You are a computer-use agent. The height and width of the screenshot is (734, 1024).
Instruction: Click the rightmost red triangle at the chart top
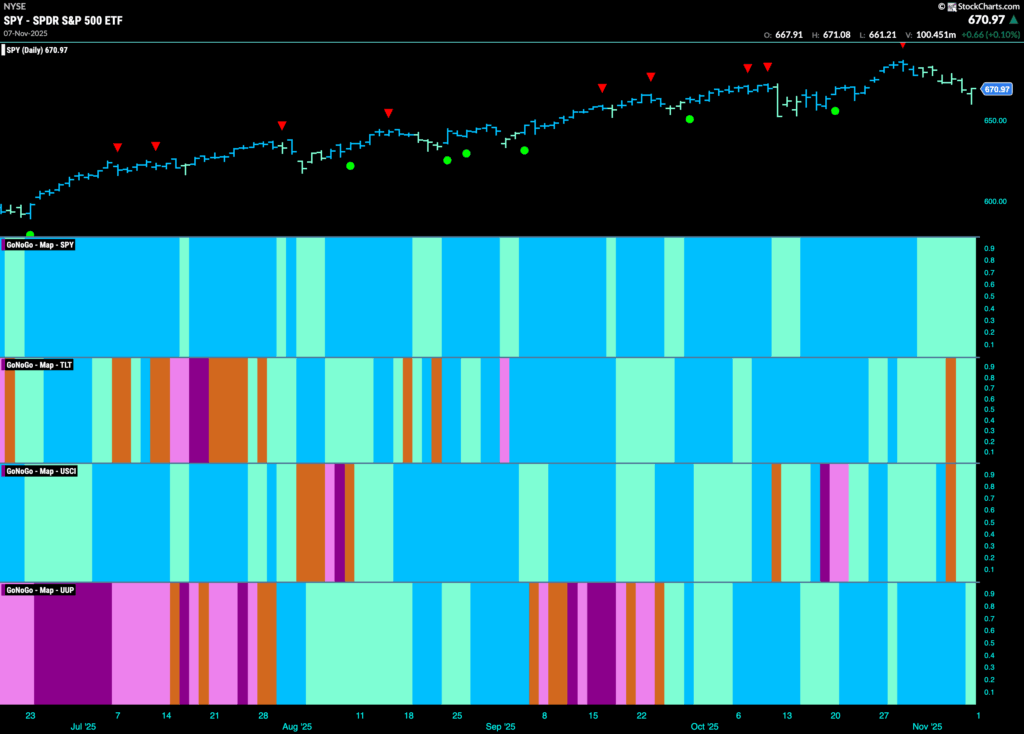click(903, 45)
